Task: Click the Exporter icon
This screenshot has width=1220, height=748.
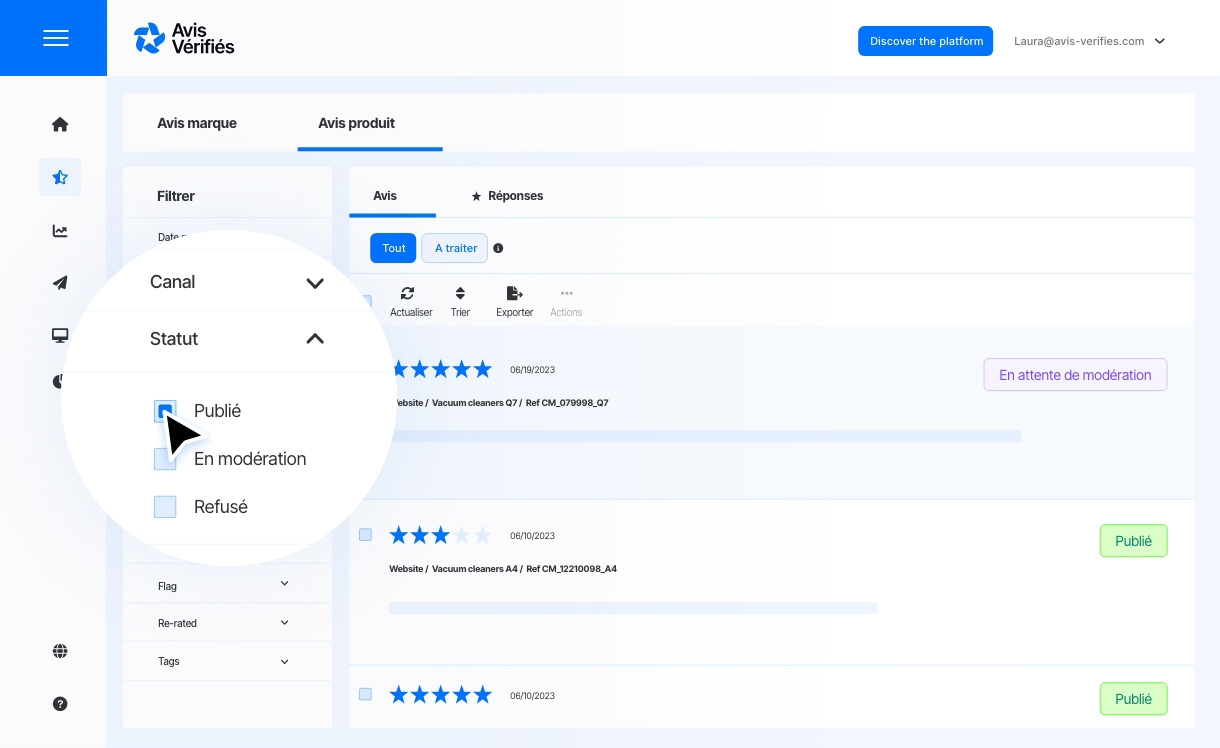Action: point(514,294)
